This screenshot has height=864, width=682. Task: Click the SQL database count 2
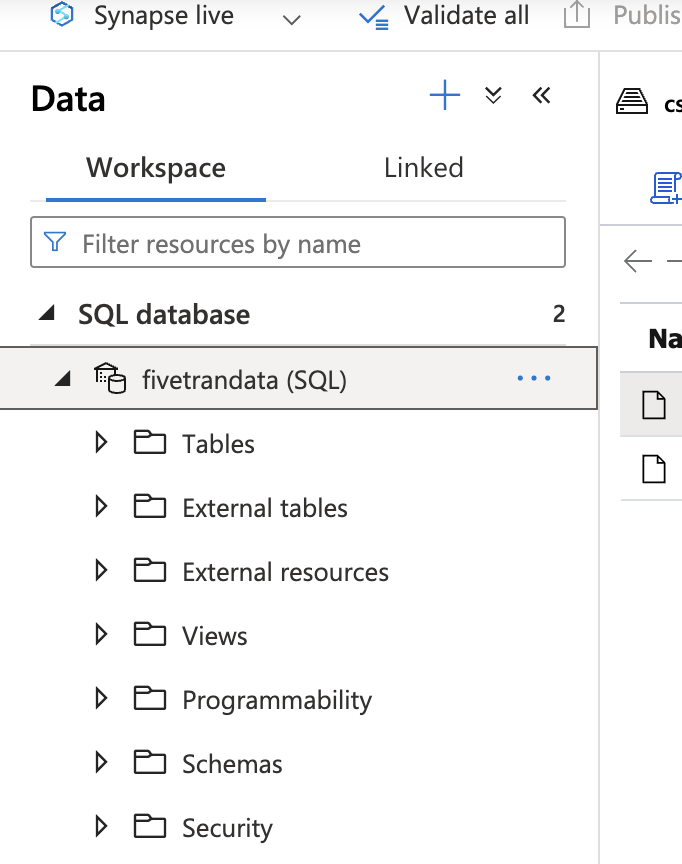[x=559, y=314]
